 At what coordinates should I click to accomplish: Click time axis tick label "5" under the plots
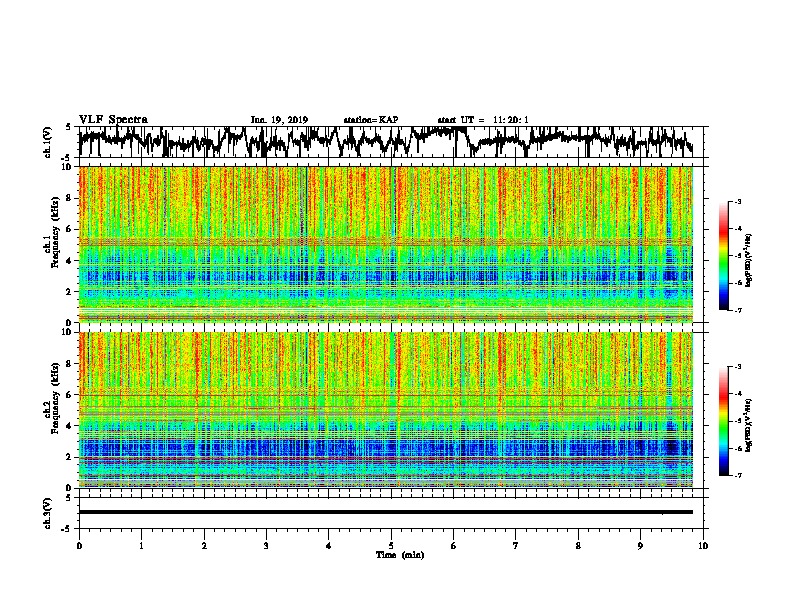coord(391,546)
